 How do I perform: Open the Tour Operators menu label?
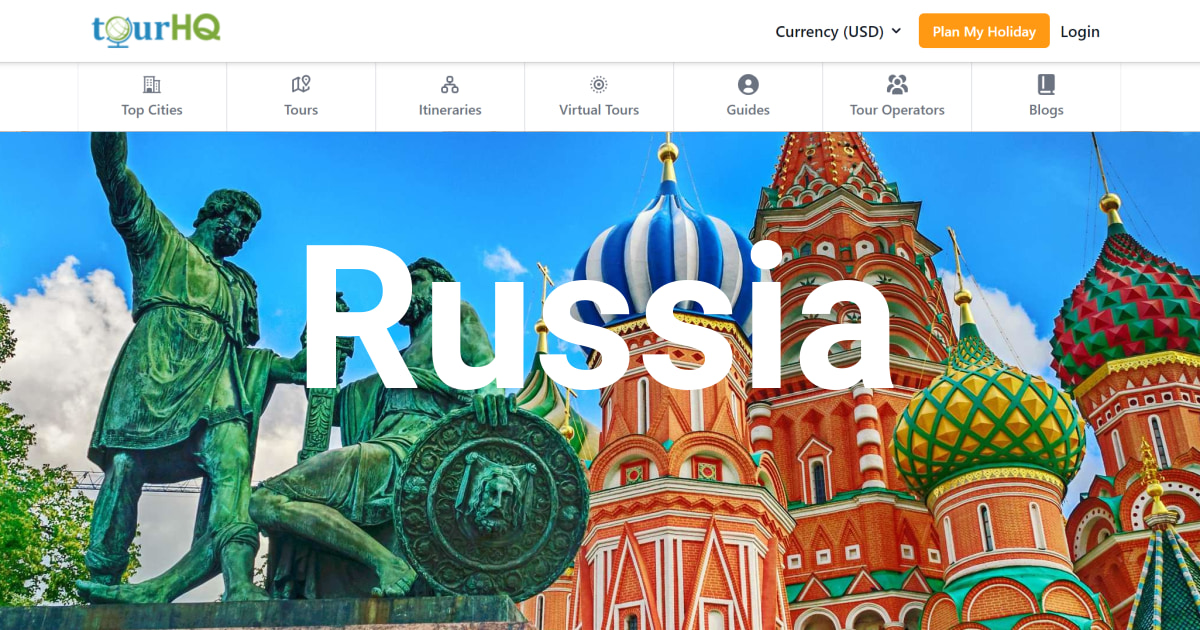pos(897,110)
